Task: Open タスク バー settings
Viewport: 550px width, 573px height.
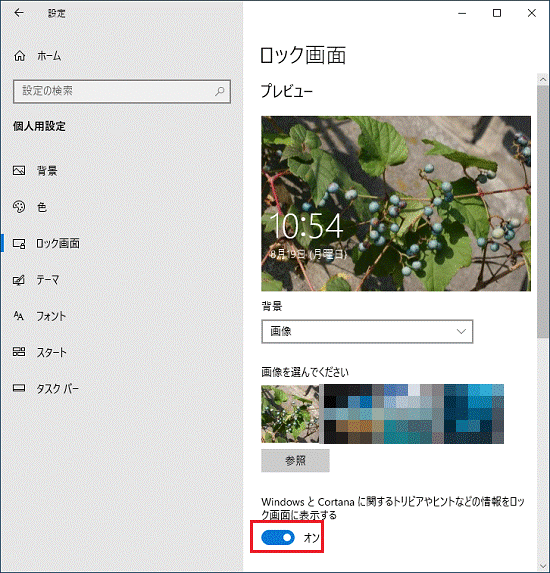Action: pos(57,388)
